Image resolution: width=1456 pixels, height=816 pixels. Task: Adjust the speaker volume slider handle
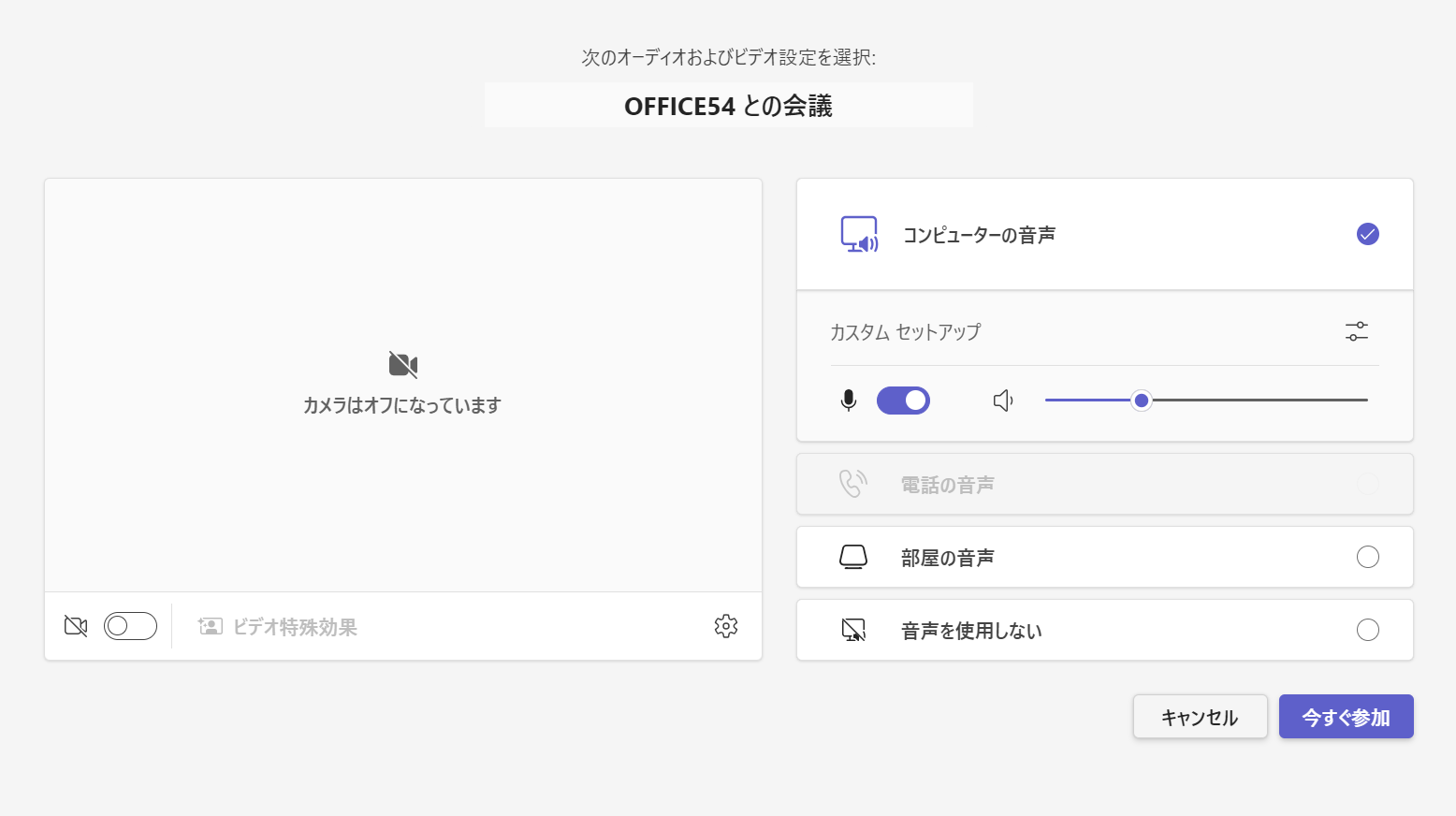pos(1142,401)
